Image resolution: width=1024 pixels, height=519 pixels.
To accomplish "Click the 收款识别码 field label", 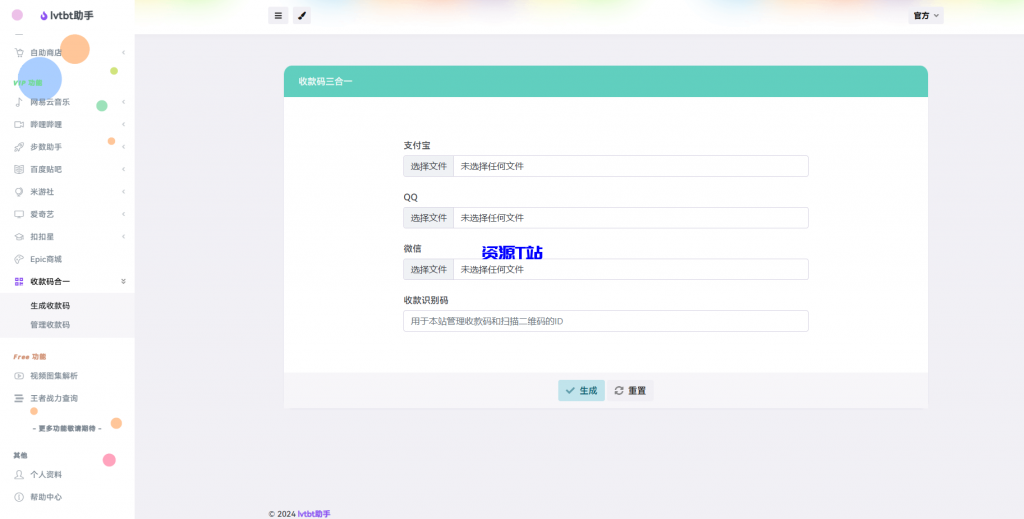I will click(426, 300).
